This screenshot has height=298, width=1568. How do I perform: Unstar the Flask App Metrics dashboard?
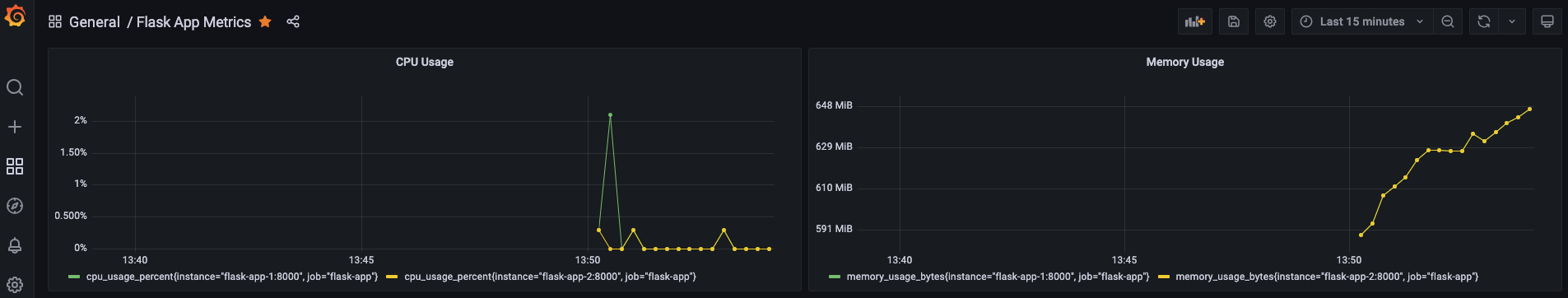(x=265, y=21)
